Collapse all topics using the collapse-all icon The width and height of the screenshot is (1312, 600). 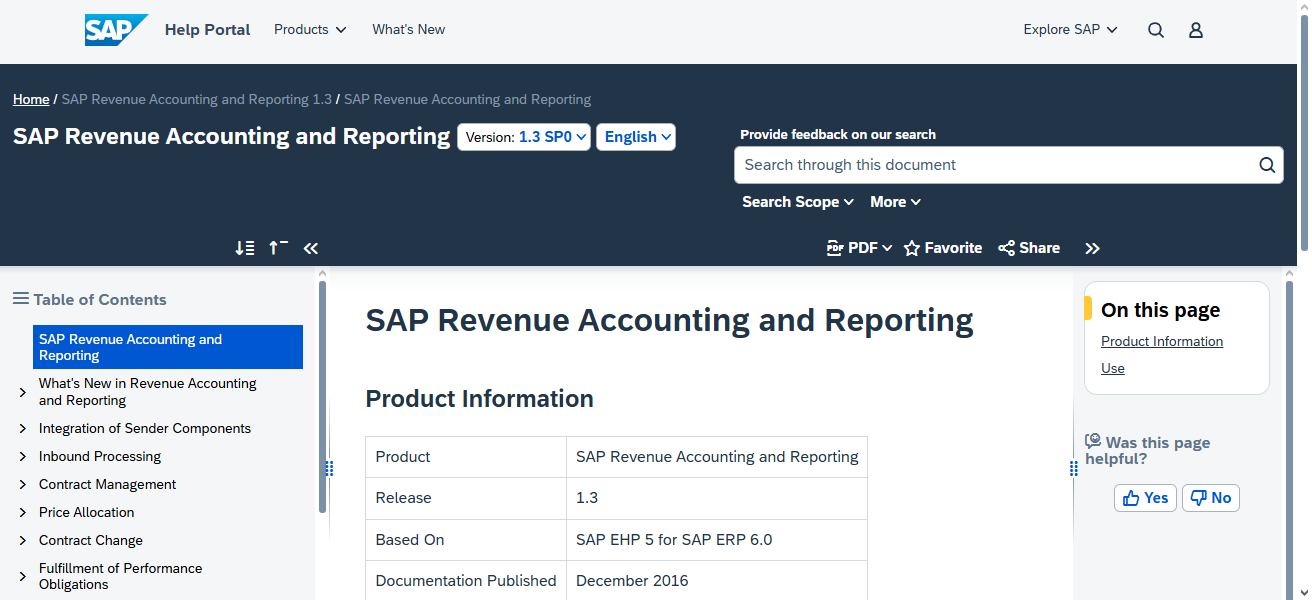[x=277, y=247]
